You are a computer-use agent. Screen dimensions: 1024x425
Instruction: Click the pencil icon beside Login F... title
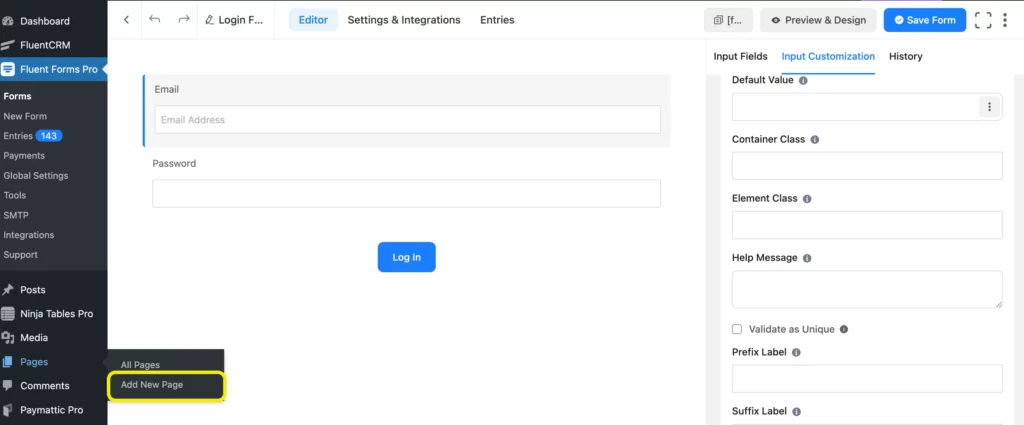click(x=210, y=20)
